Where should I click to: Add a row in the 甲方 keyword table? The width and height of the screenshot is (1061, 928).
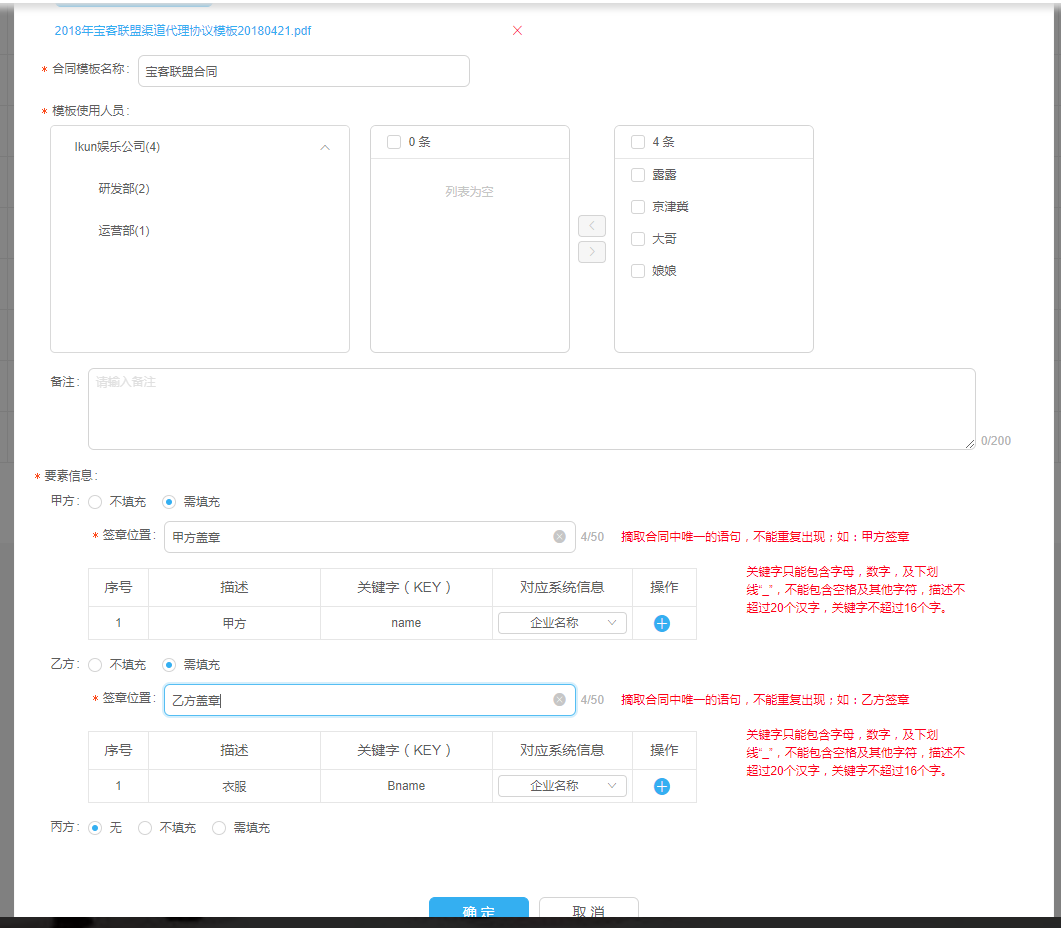point(662,623)
